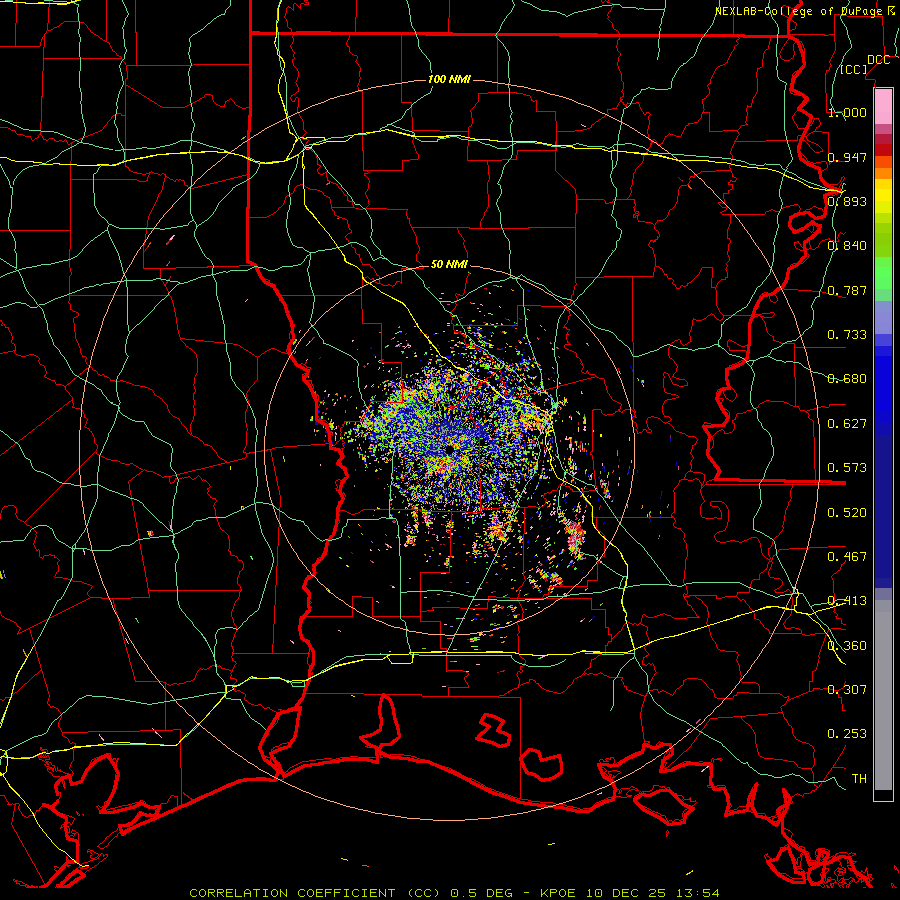Click the 0.893 legend value
Image resolution: width=900 pixels, height=900 pixels.
[847, 201]
